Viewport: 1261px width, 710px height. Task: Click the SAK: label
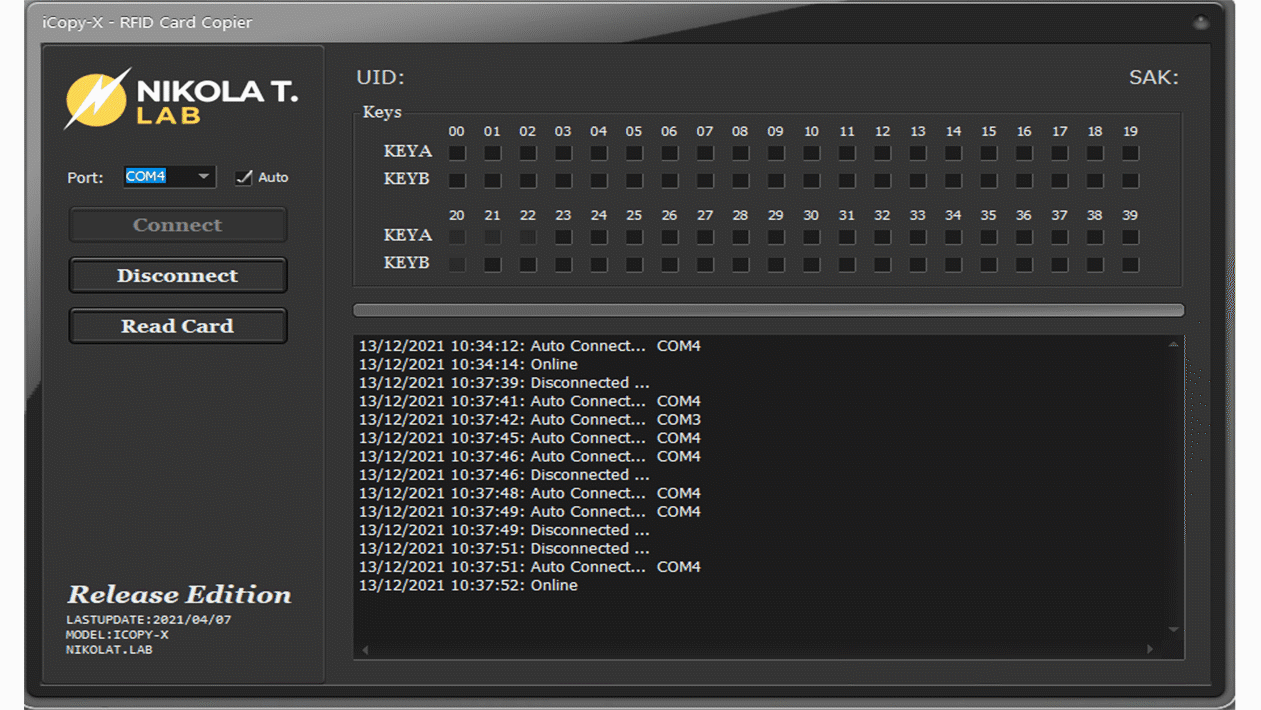[x=1154, y=77]
